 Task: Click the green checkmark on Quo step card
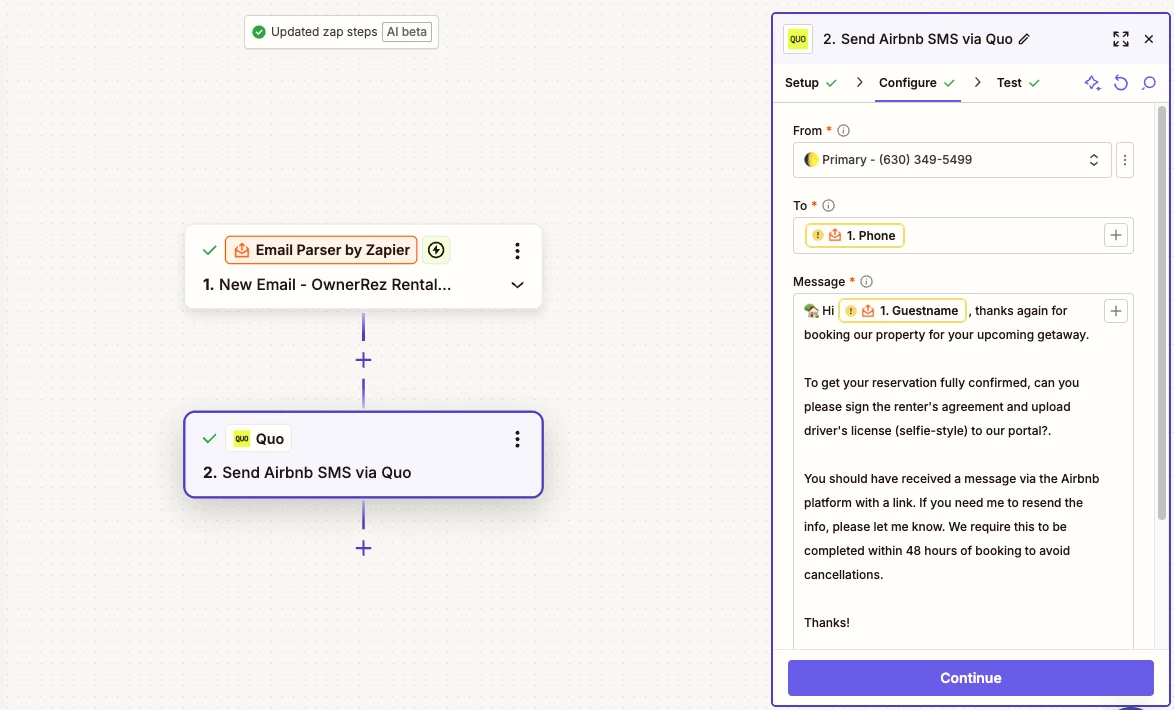coord(210,439)
